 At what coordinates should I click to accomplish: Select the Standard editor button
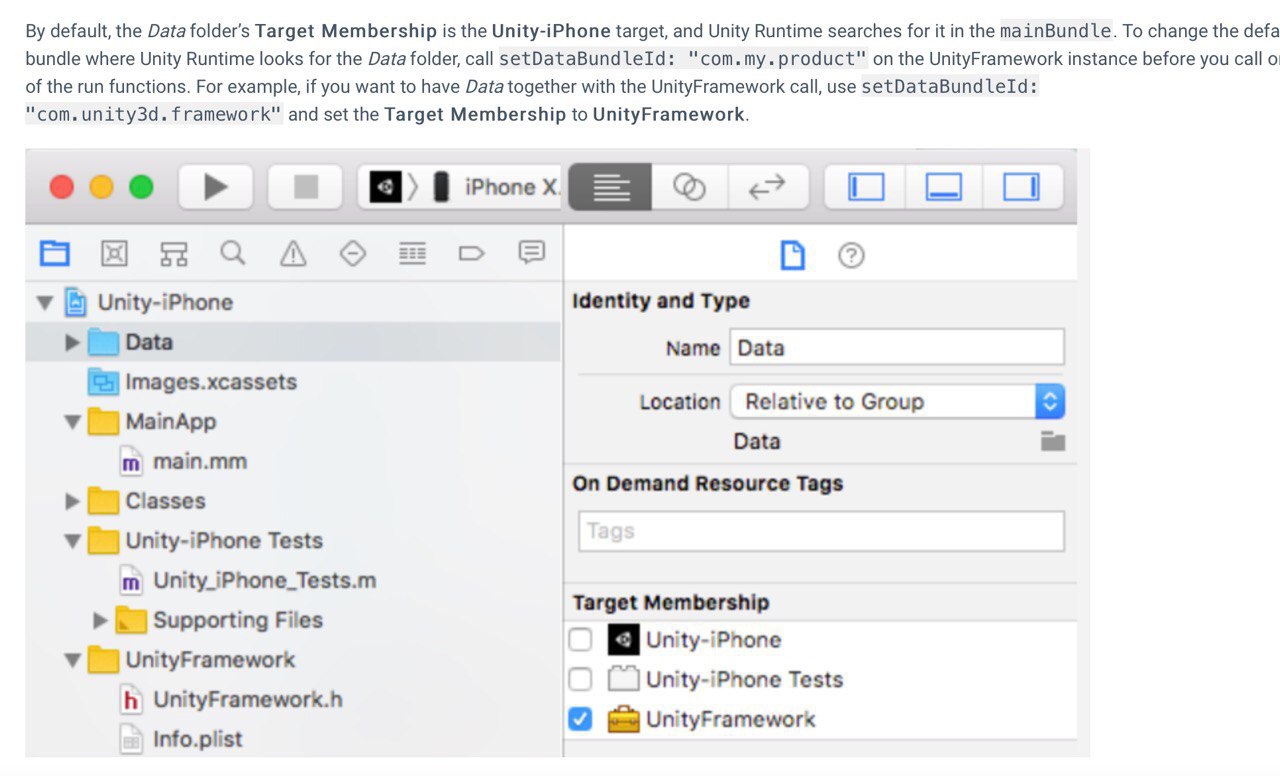tap(609, 187)
